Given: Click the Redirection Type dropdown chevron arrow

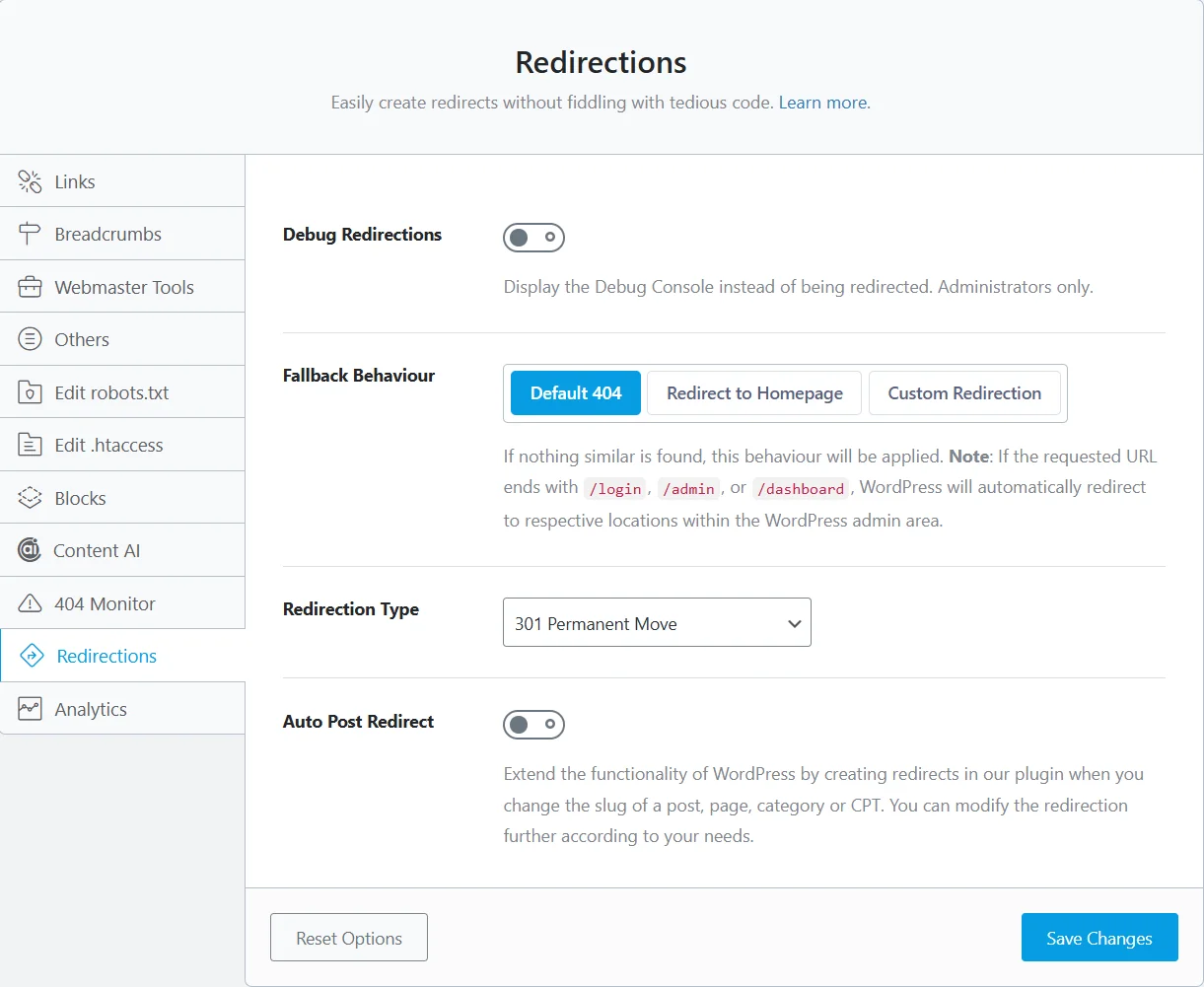Looking at the screenshot, I should [794, 623].
